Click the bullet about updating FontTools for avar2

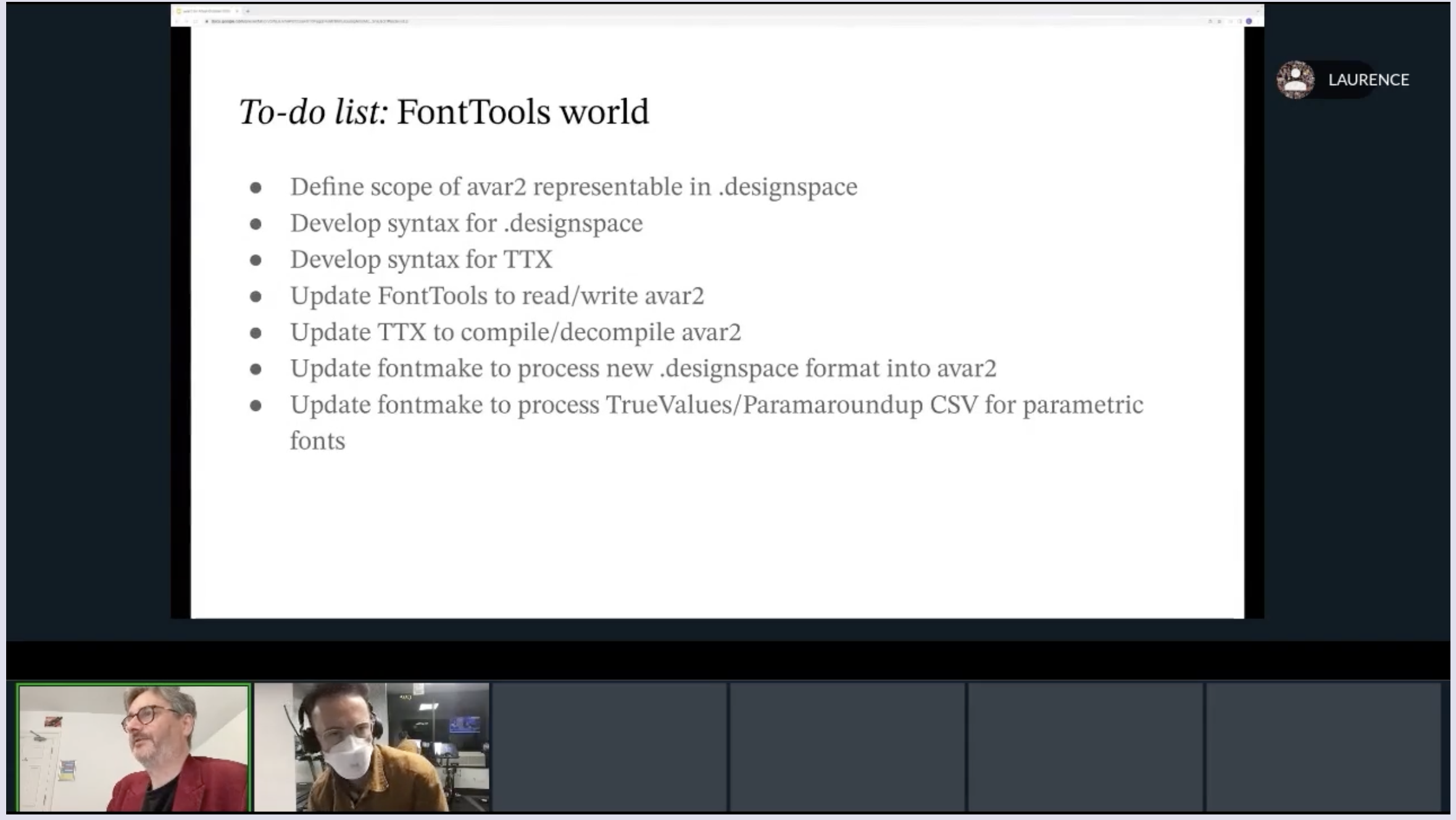pyautogui.click(x=498, y=295)
